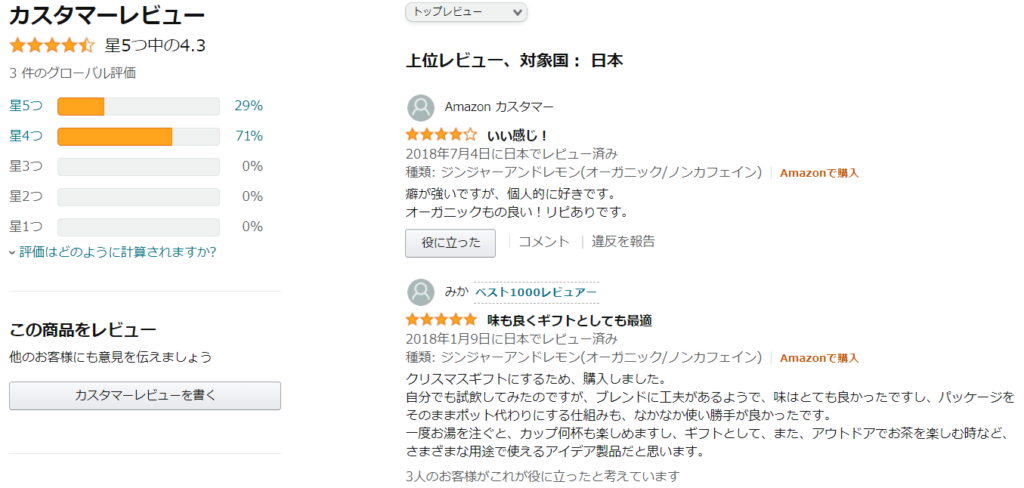Click the four-star rating of いい感じ！ review
Image resolution: width=1024 pixels, height=488 pixels.
click(441, 135)
